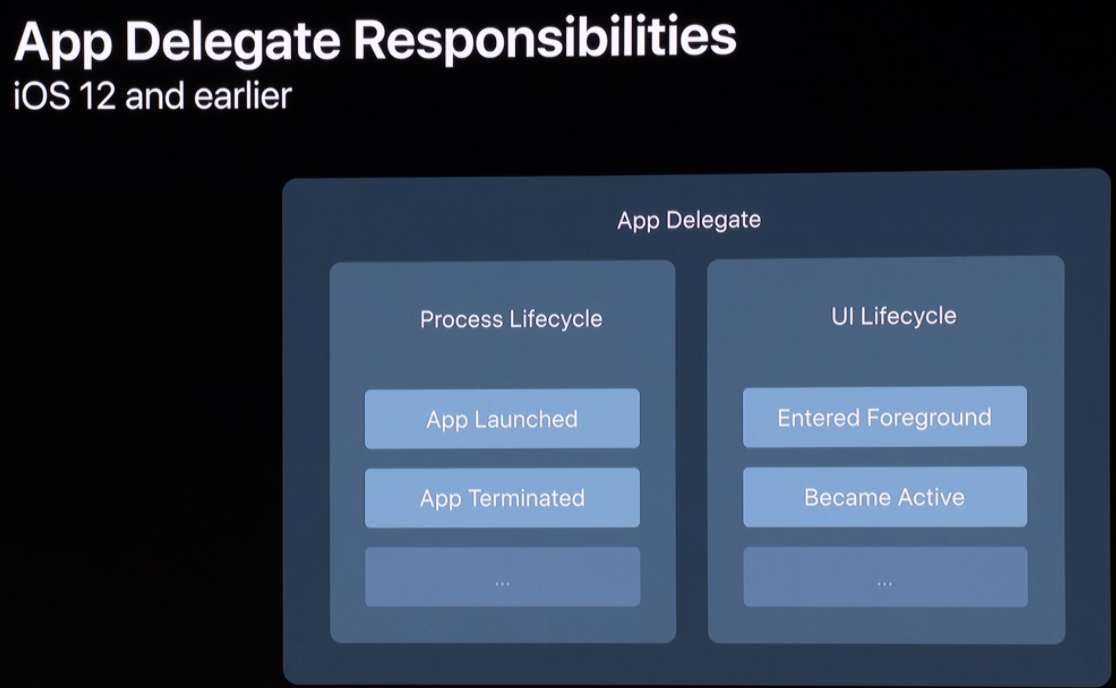Select the App Terminated box
The image size is (1116, 688).
[x=502, y=497]
